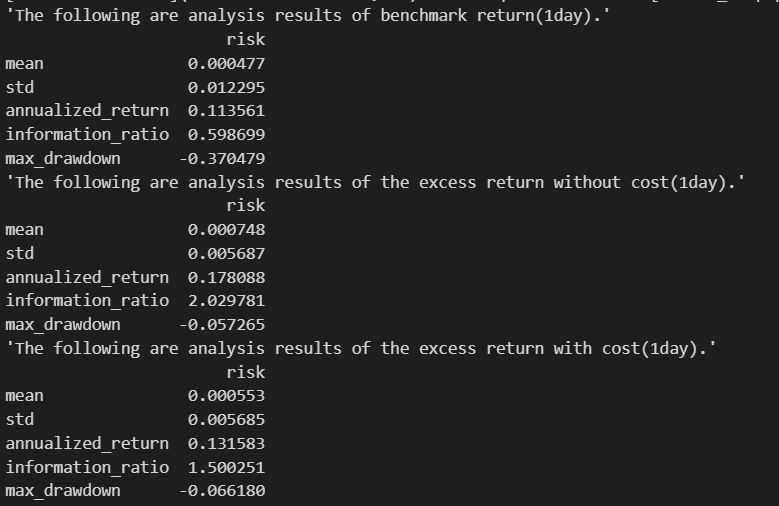The width and height of the screenshot is (779, 506).
Task: Select the benchmark mean value 0.000477
Action: 227,64
